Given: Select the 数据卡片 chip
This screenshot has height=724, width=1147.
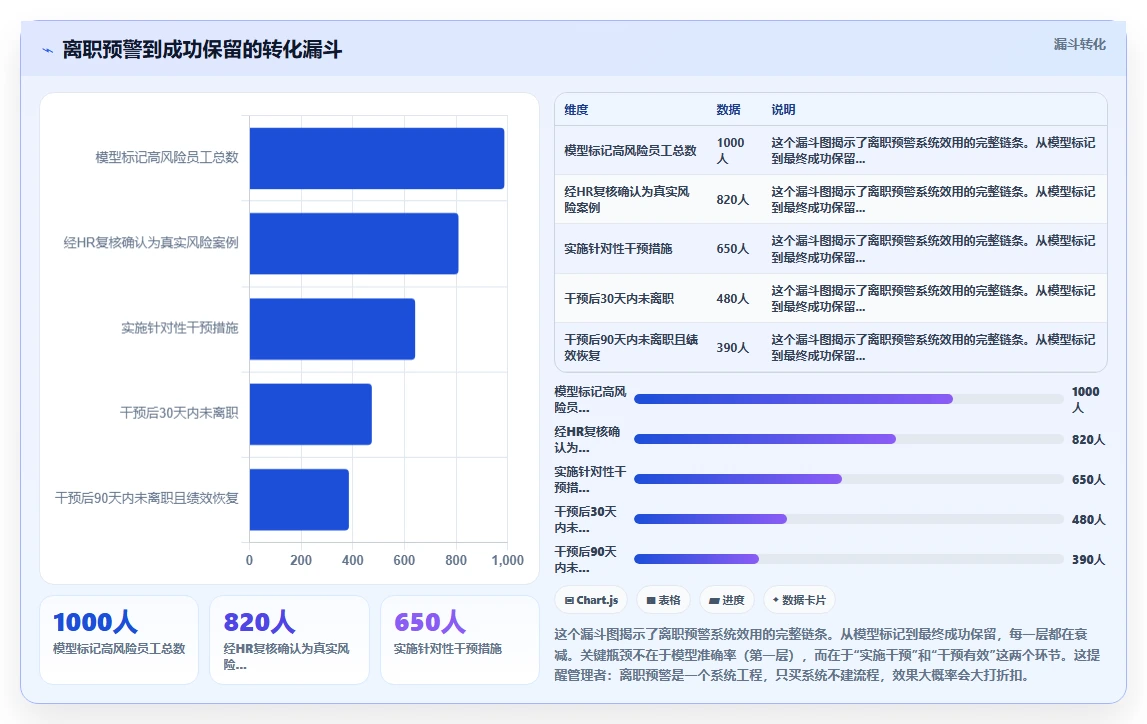Looking at the screenshot, I should click(799, 600).
